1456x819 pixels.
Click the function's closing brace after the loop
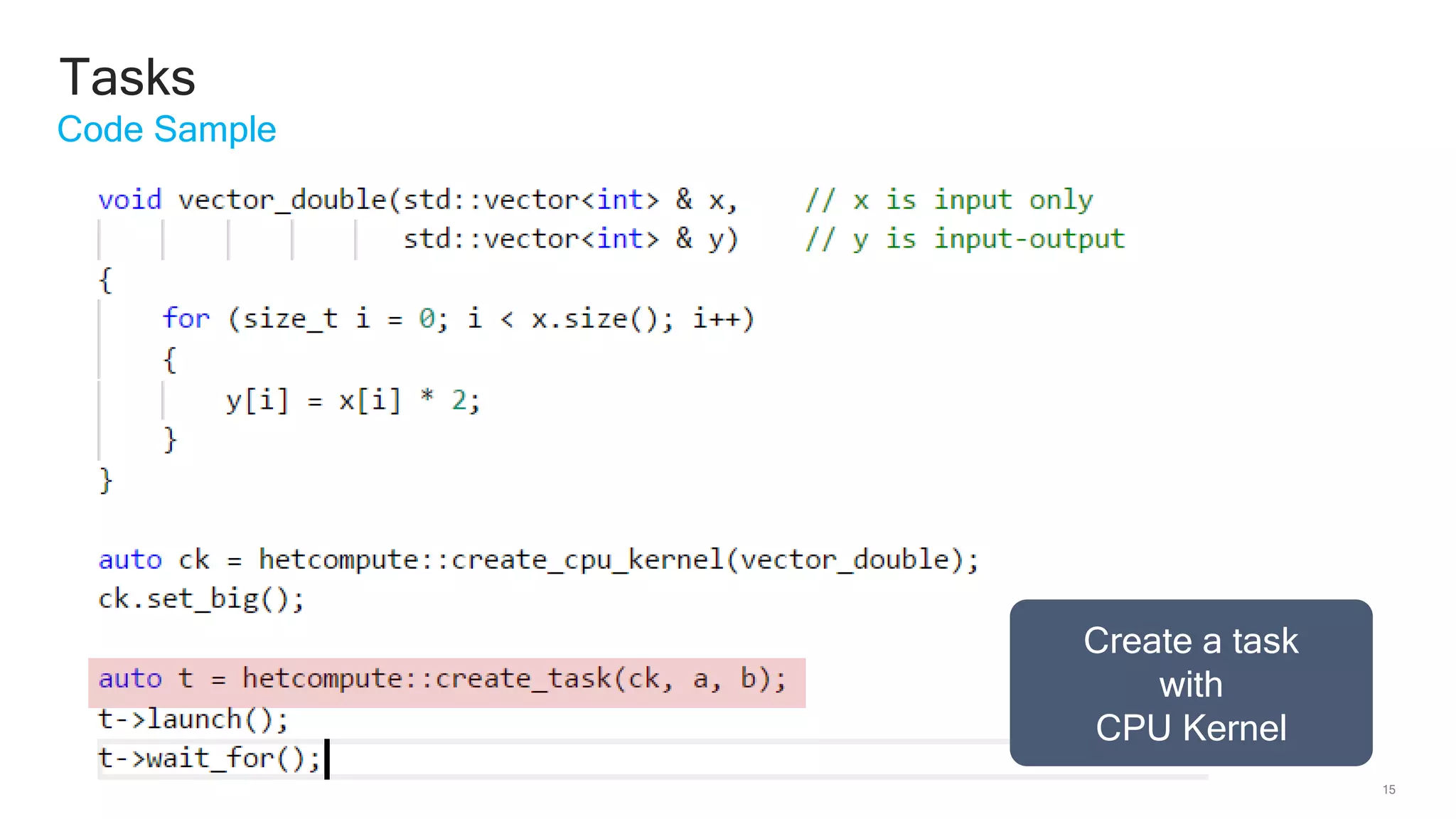tap(105, 481)
